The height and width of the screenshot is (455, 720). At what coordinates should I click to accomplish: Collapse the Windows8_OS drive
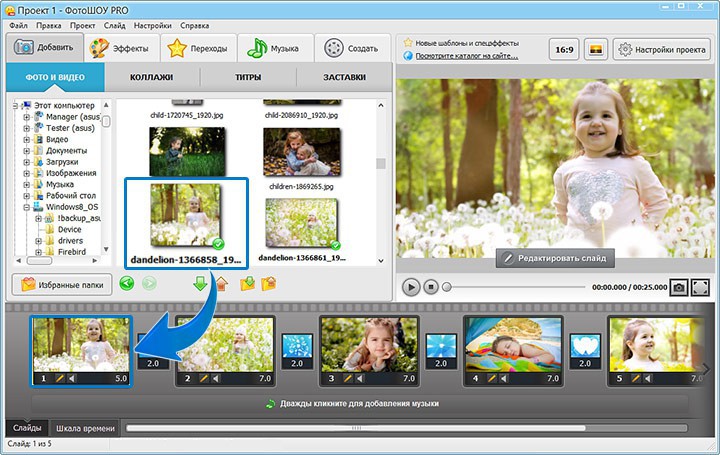coord(27,207)
